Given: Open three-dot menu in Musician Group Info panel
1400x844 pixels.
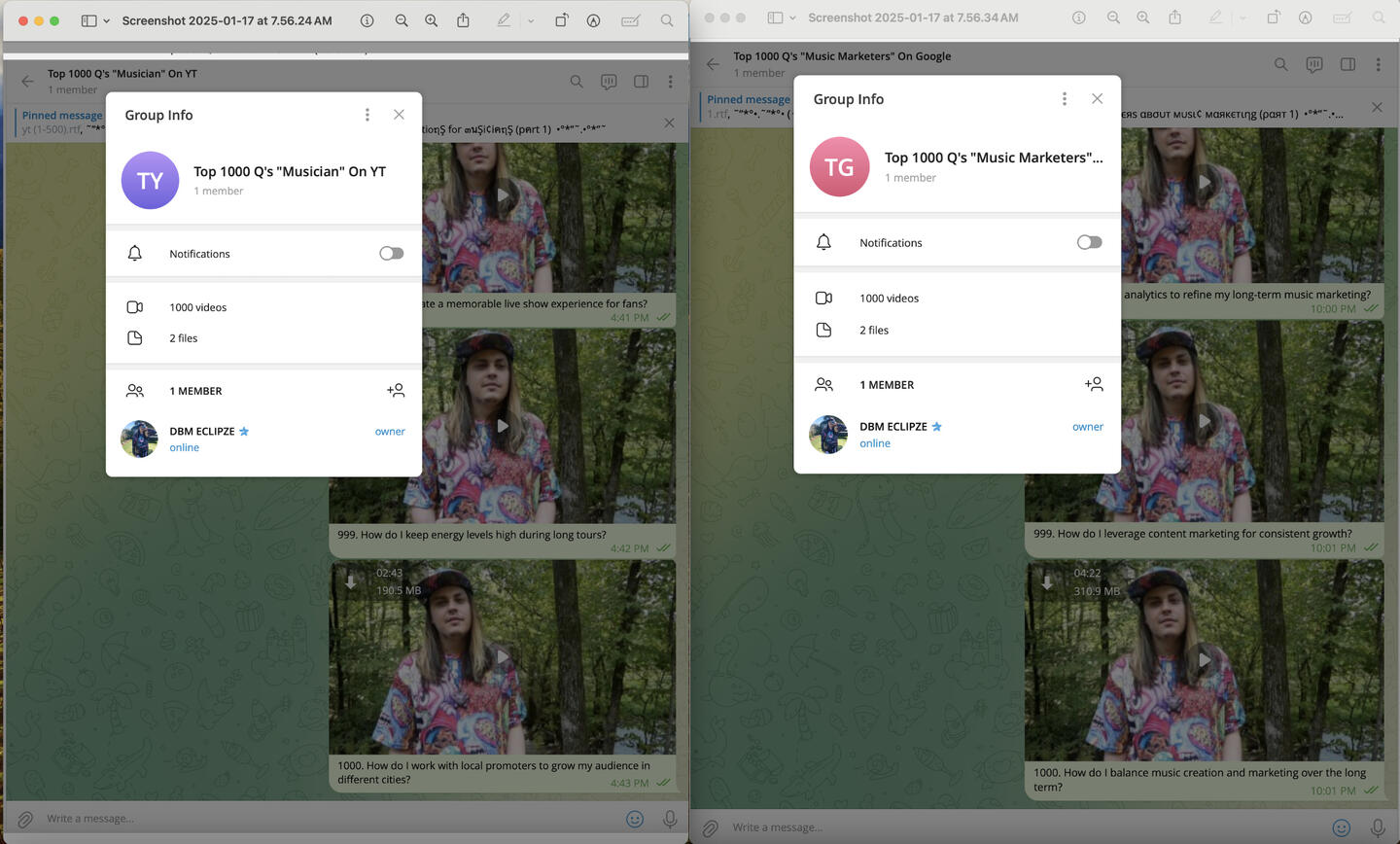Looking at the screenshot, I should point(367,115).
